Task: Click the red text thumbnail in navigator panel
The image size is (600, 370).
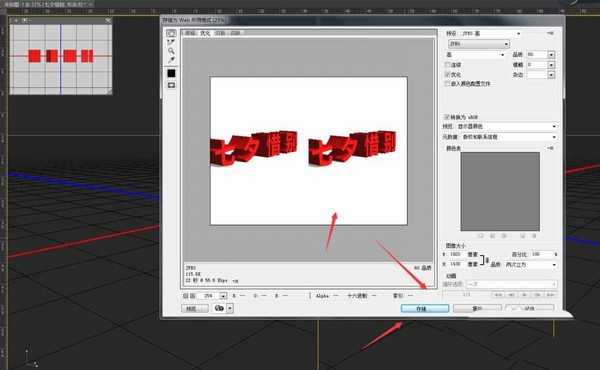Action: point(60,56)
